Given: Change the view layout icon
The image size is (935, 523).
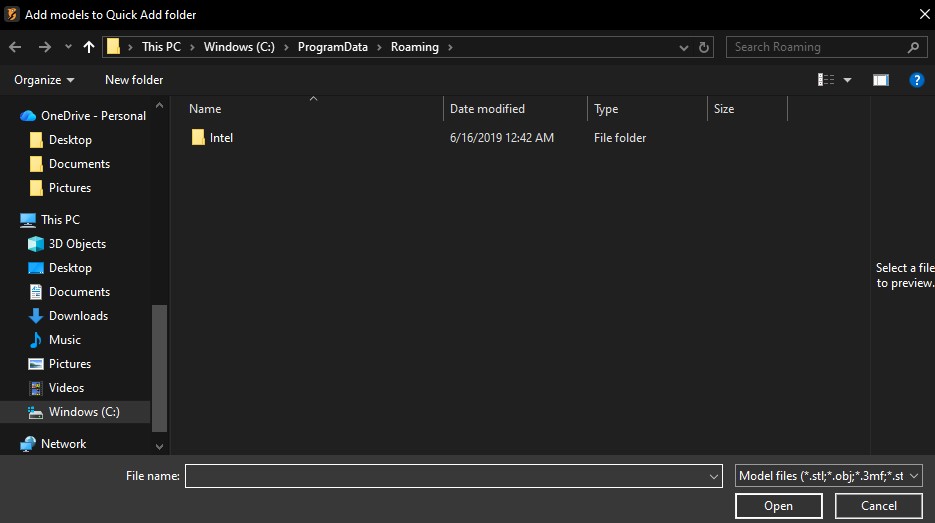Looking at the screenshot, I should tap(826, 80).
